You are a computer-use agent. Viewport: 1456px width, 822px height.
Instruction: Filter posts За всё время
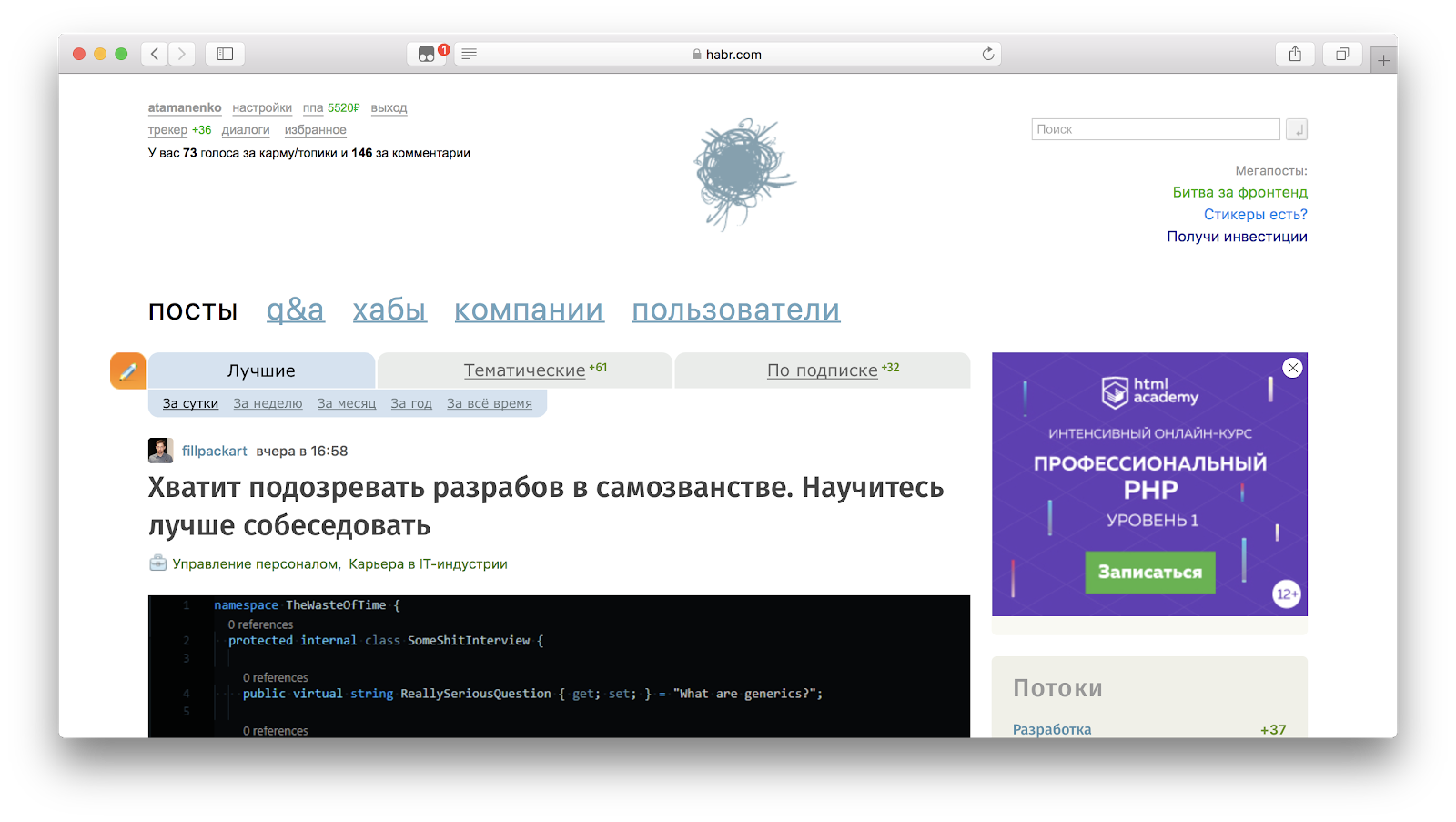(490, 403)
